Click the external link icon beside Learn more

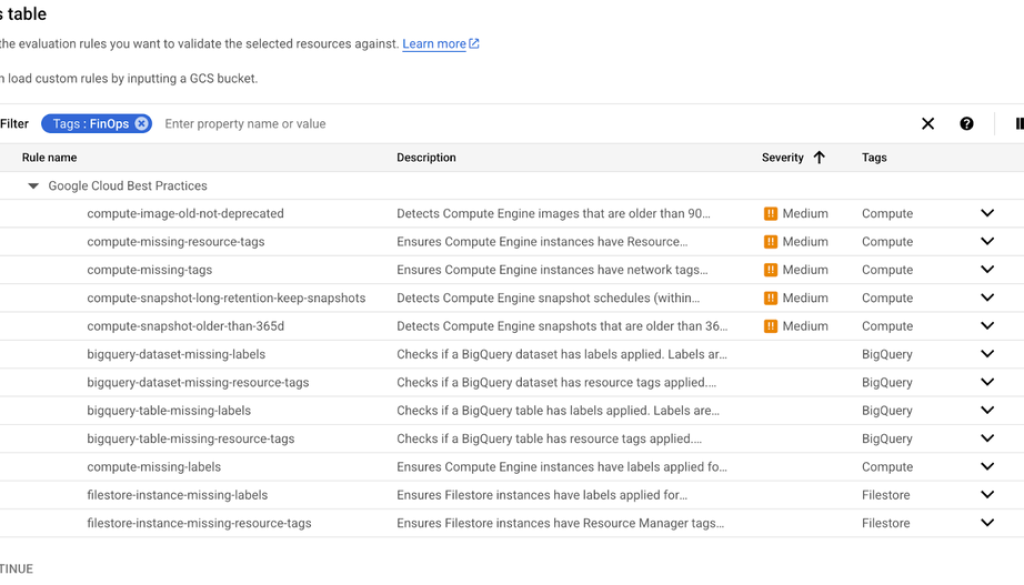(x=471, y=43)
